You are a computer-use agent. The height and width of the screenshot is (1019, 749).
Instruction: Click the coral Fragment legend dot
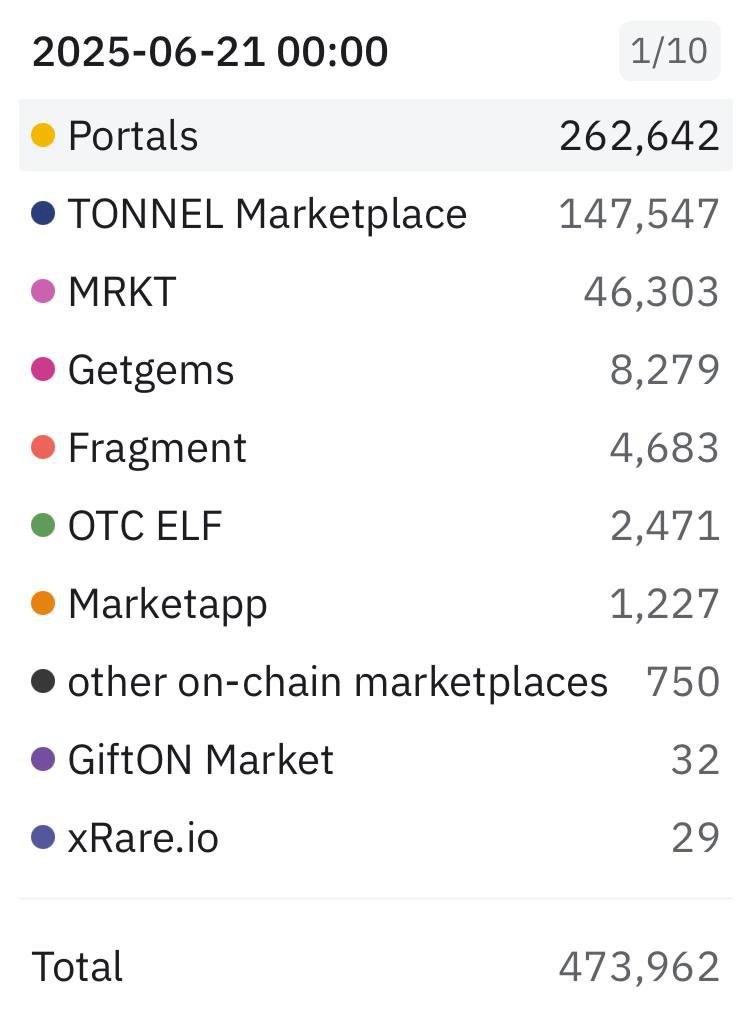[43, 447]
